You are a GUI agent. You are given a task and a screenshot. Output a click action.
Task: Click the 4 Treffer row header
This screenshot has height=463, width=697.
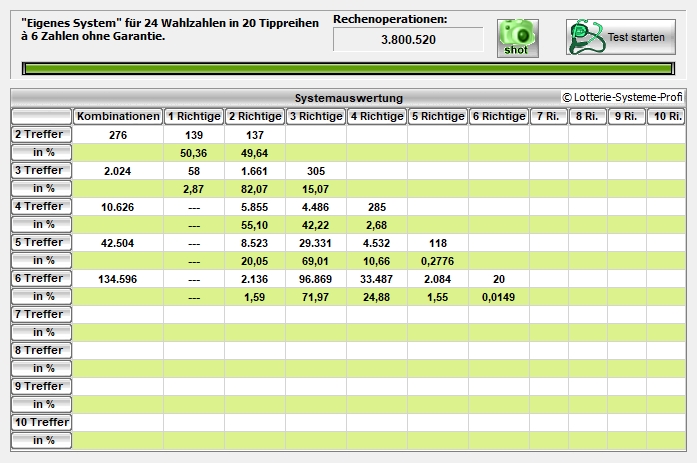41,206
